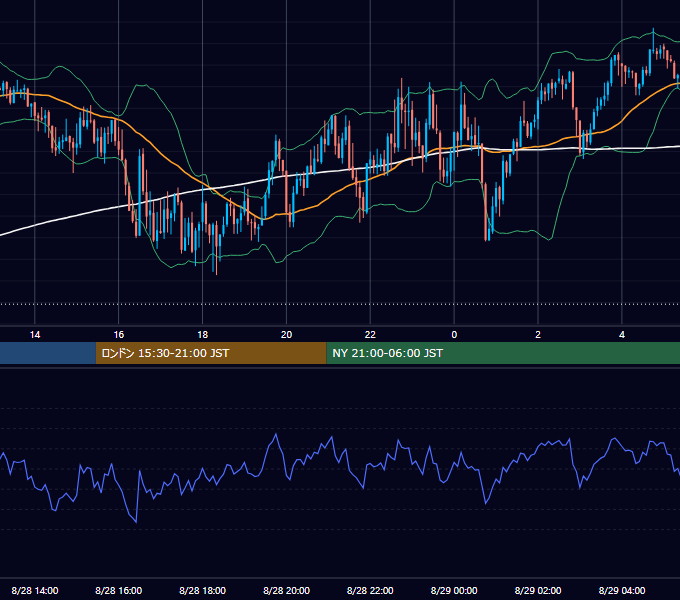Click the 20 hour label on upper axis
Screen dimensions: 680x600
[x=286, y=335]
